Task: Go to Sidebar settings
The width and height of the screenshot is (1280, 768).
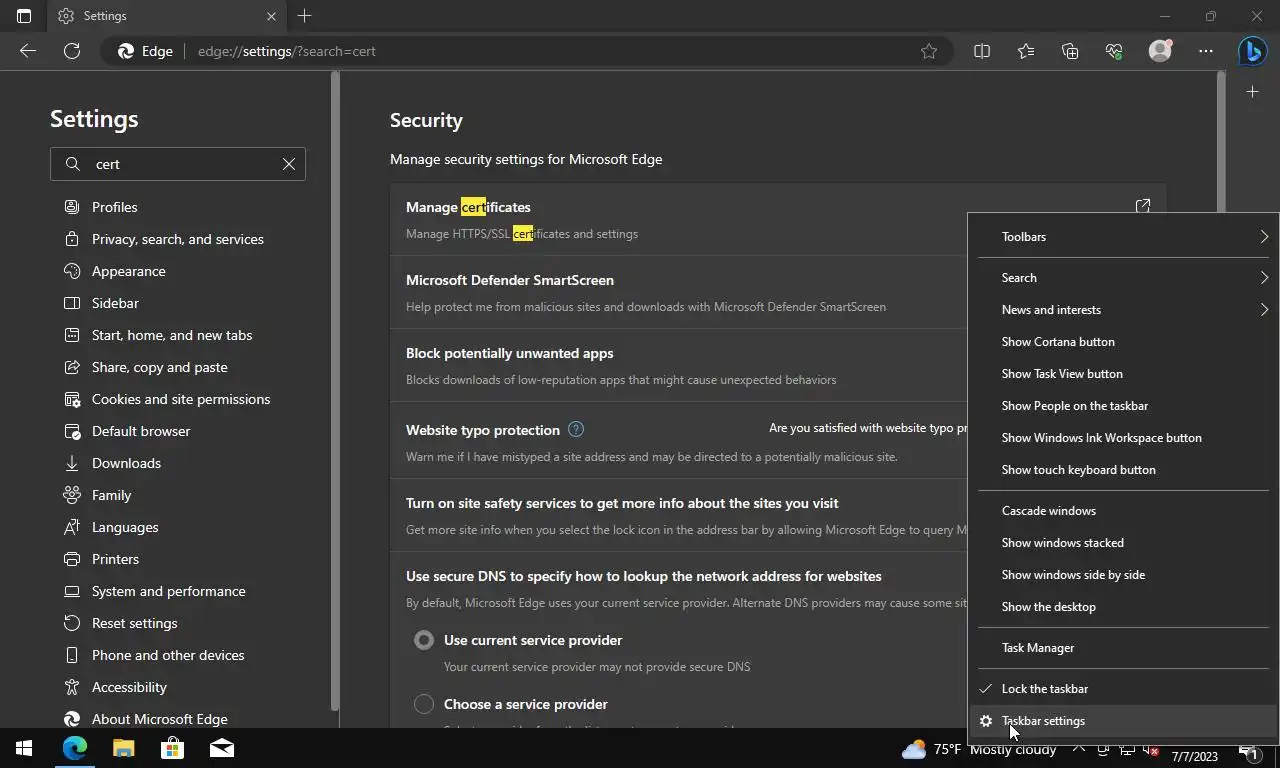Action: [115, 303]
